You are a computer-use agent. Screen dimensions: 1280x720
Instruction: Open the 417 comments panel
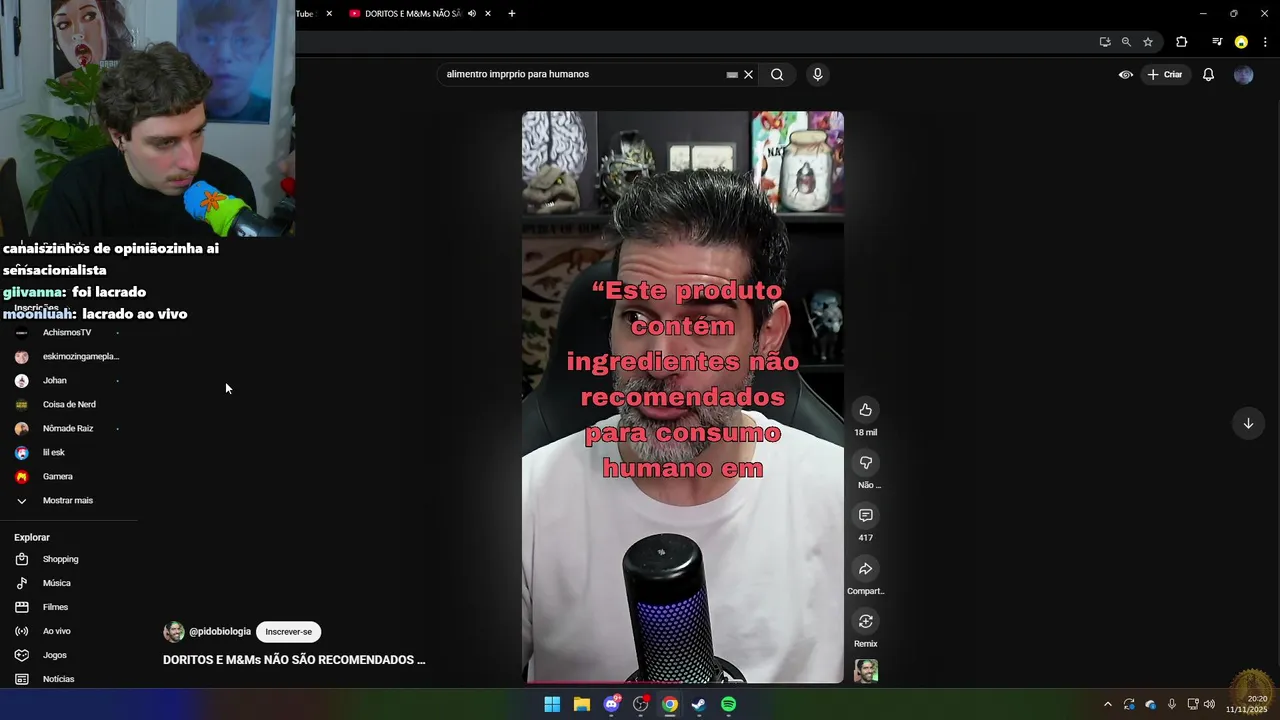pyautogui.click(x=866, y=516)
